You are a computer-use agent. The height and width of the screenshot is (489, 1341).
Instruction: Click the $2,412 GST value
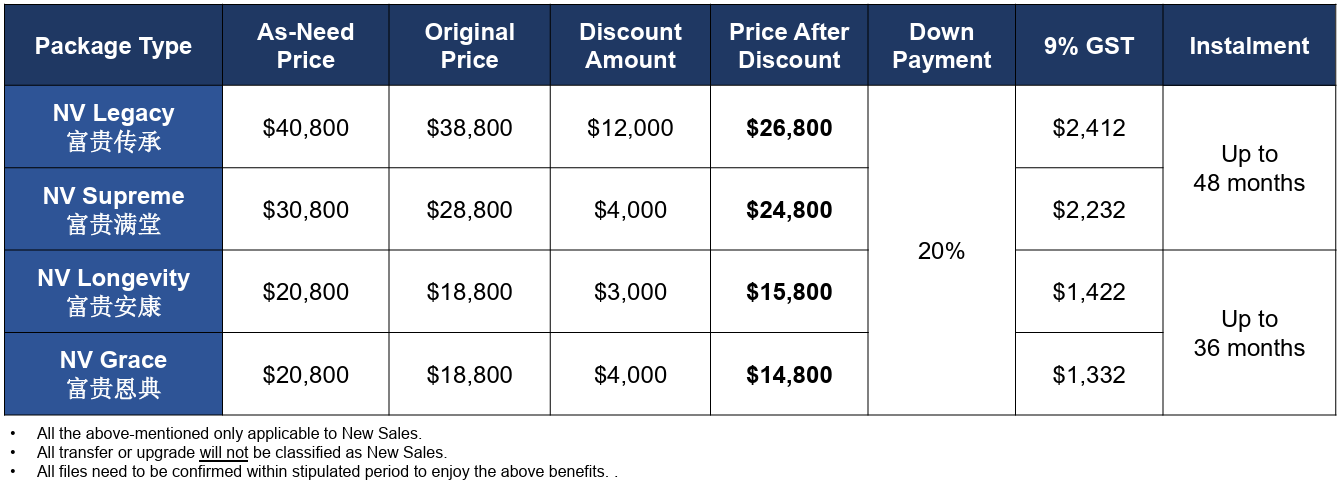pos(1089,127)
